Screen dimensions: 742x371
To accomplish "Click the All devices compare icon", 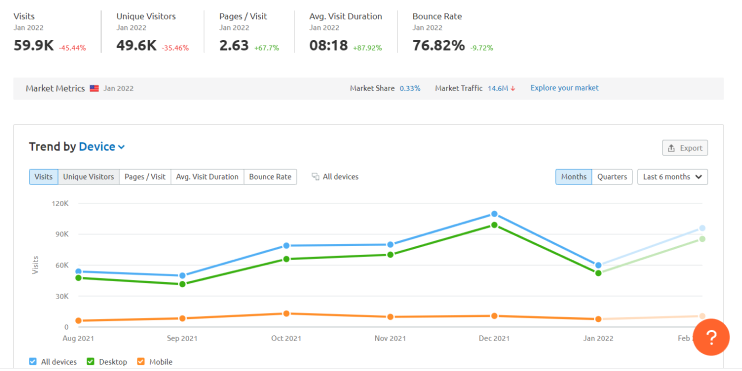I will click(x=316, y=177).
